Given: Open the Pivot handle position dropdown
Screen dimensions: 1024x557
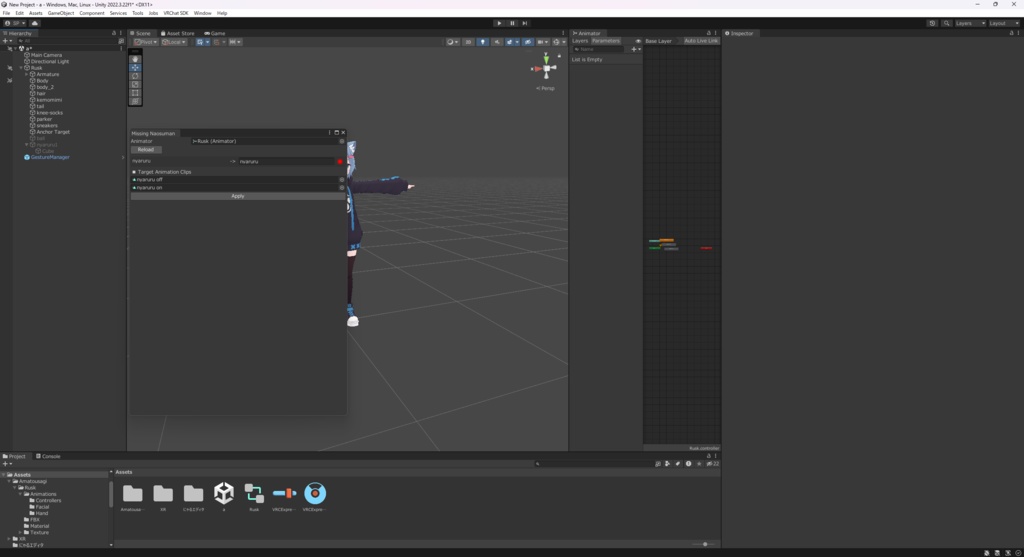Looking at the screenshot, I should pos(146,42).
